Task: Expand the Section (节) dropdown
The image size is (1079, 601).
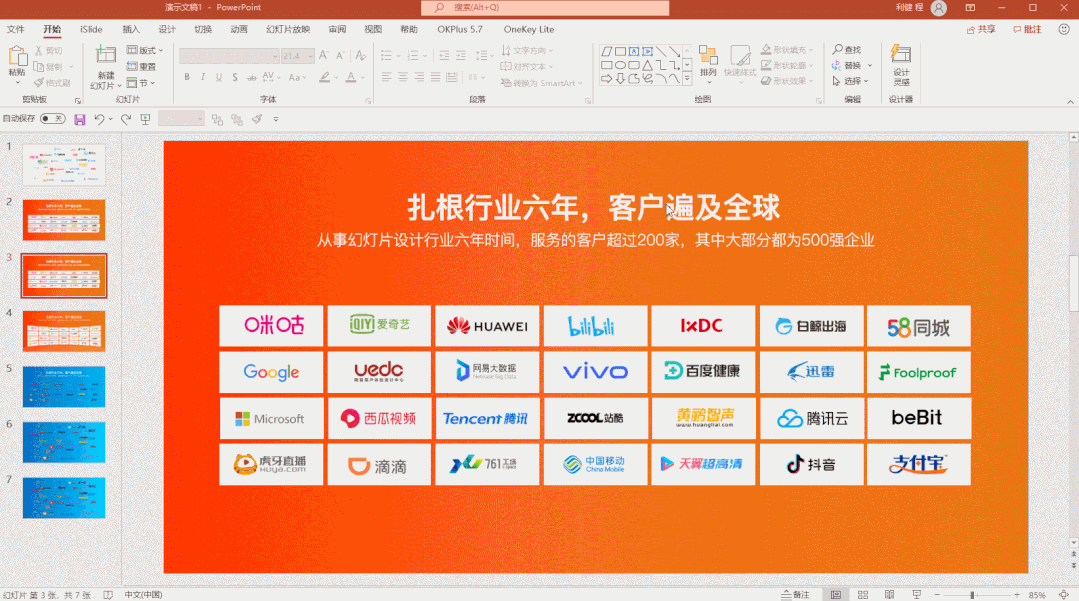Action: pyautogui.click(x=141, y=83)
